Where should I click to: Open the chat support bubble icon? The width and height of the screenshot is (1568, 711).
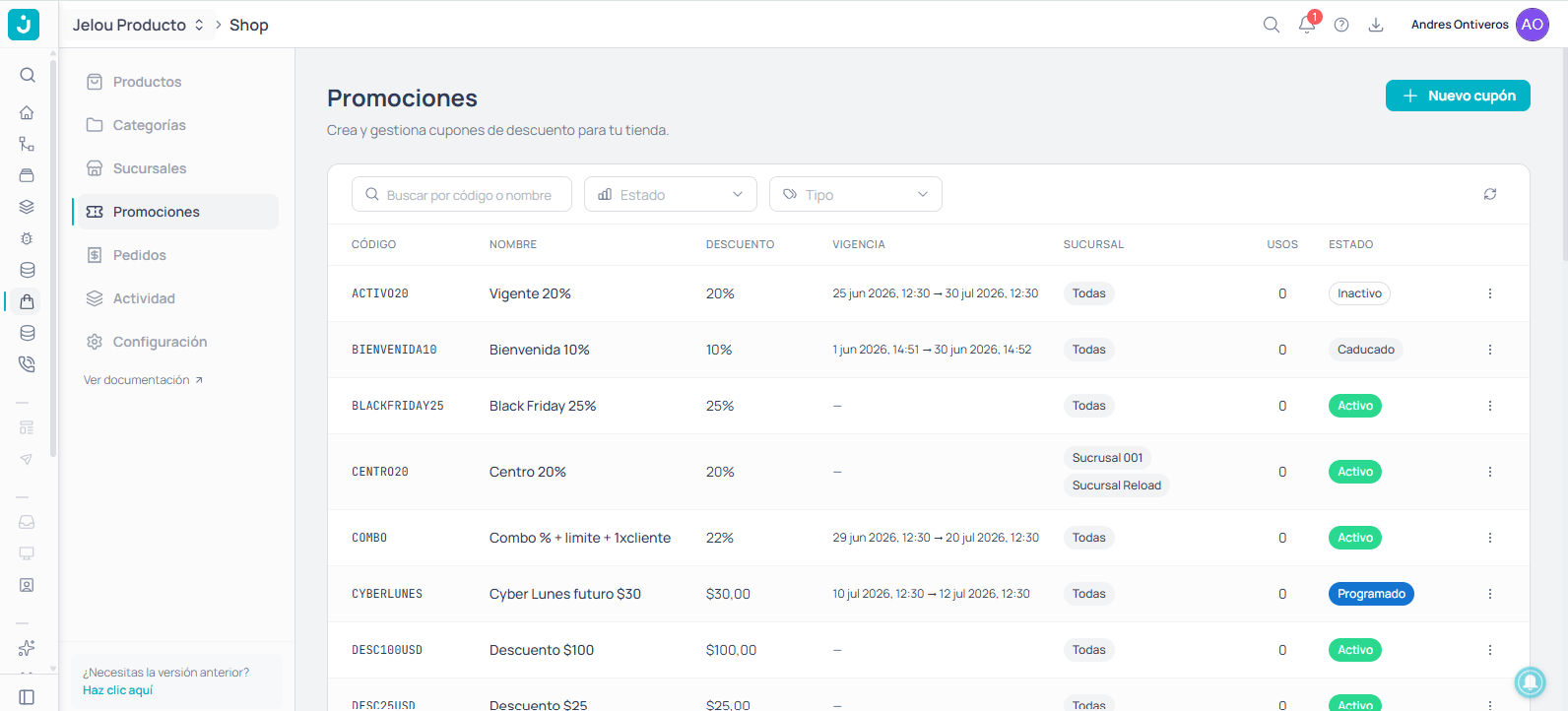(x=1530, y=681)
